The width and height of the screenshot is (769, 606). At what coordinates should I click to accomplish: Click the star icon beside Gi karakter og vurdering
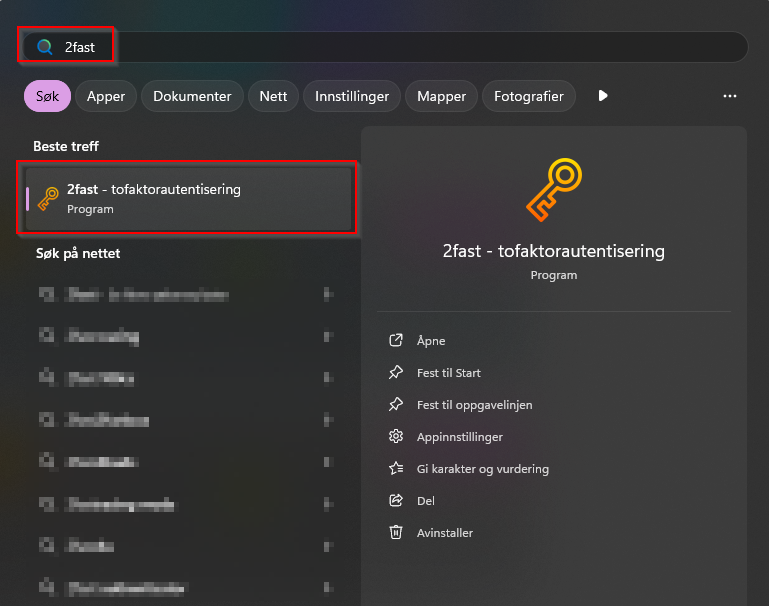(x=396, y=469)
